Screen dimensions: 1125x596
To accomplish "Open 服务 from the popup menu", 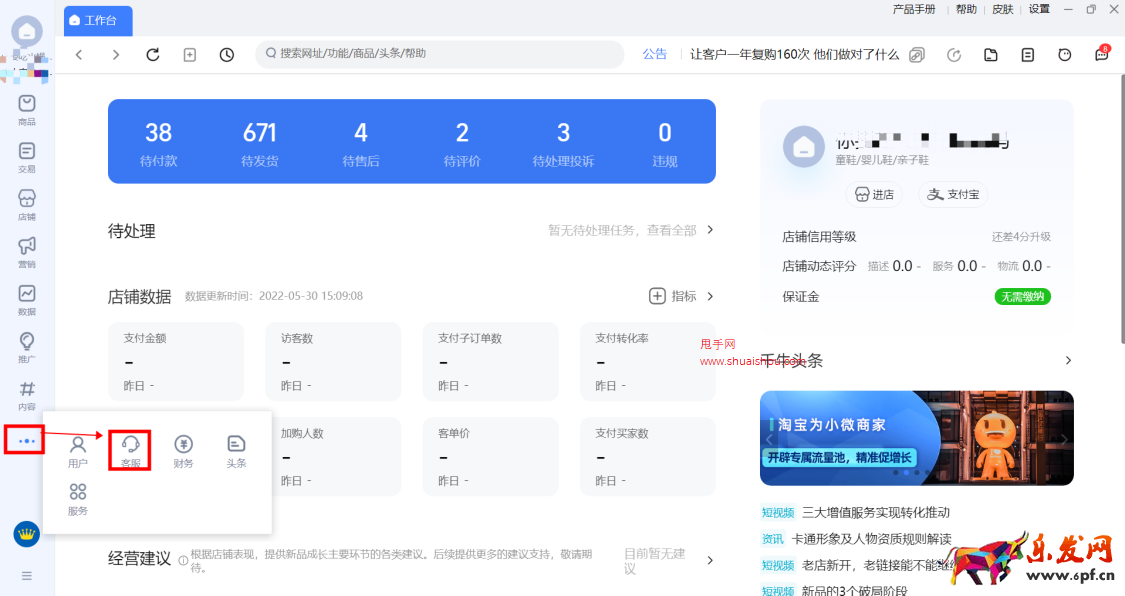I will [x=78, y=498].
